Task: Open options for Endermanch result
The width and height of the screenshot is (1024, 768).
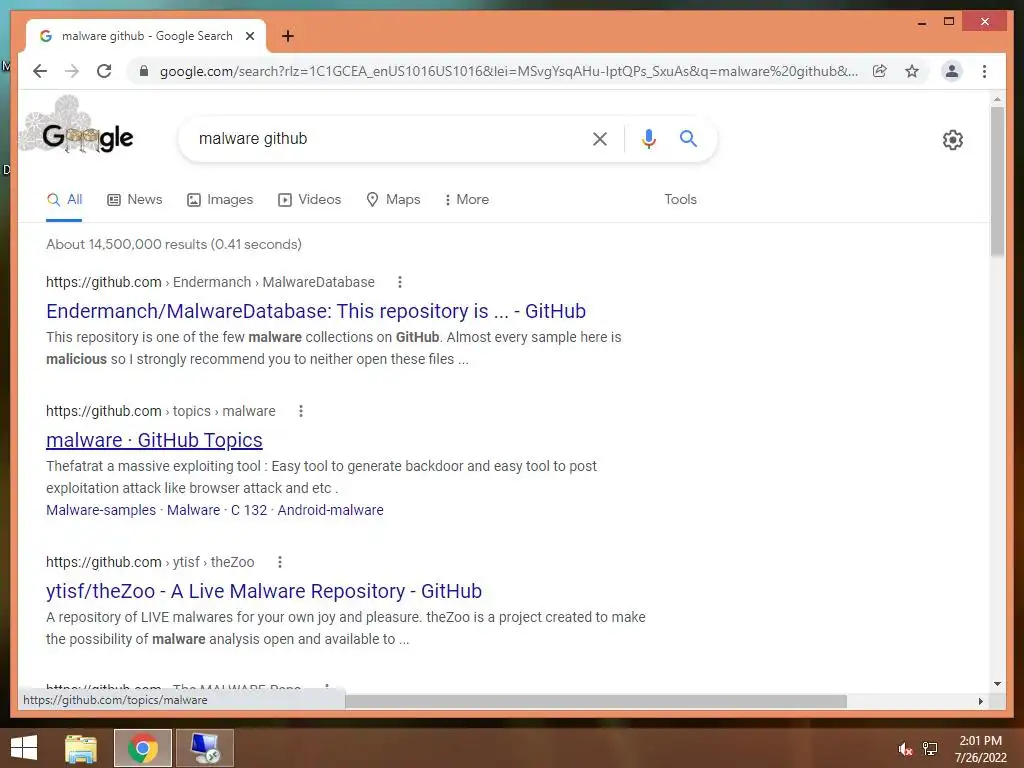Action: pyautogui.click(x=400, y=282)
